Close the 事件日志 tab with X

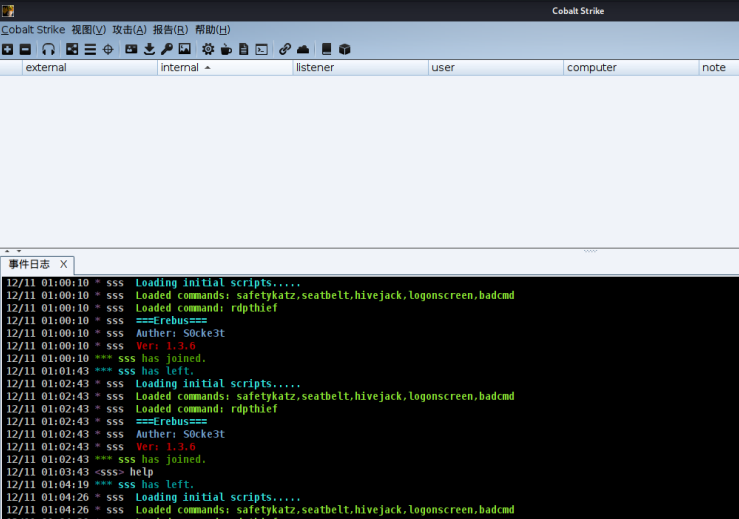click(63, 264)
